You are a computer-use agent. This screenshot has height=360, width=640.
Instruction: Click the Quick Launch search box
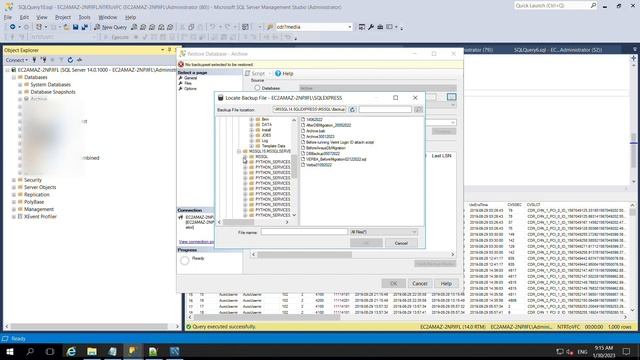pos(556,6)
